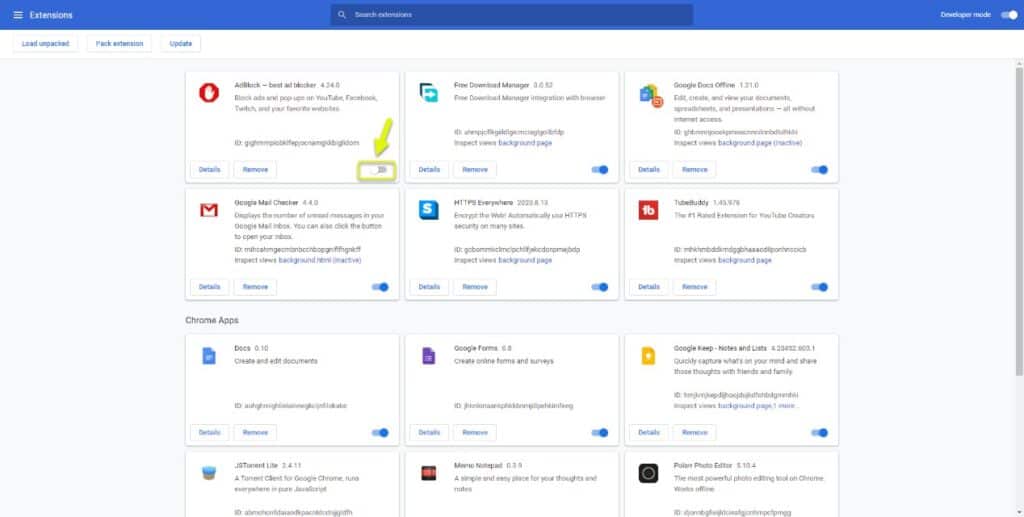
Task: Click the Google Mail Checker icon
Action: pyautogui.click(x=209, y=210)
